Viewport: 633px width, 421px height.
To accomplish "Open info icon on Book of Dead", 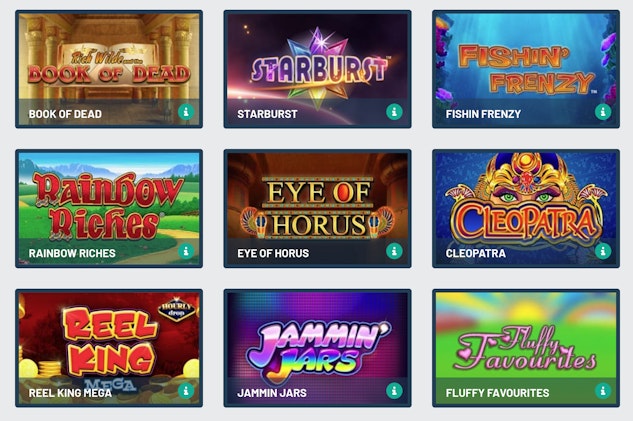I will [x=186, y=111].
